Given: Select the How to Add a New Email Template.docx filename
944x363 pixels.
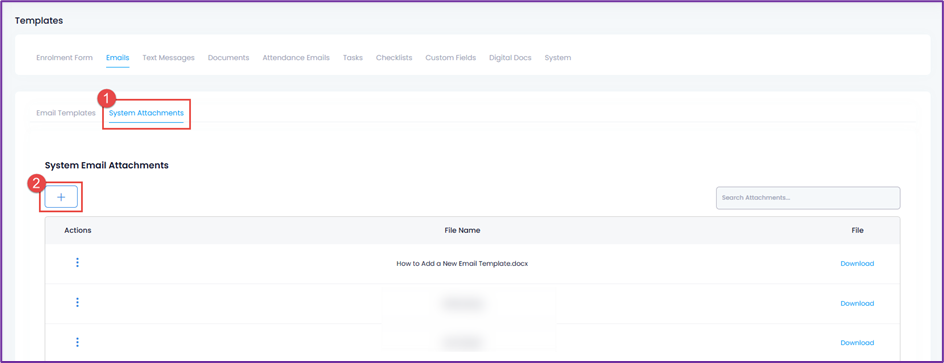Looking at the screenshot, I should coord(462,264).
